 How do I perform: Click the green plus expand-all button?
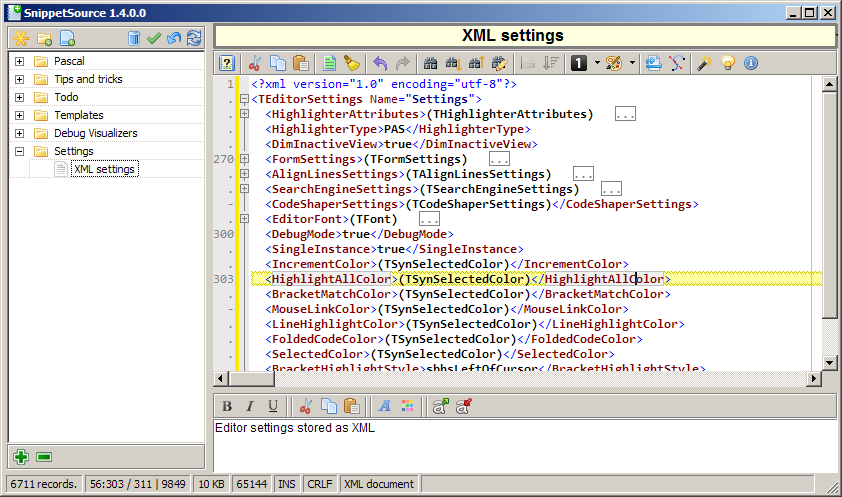[21, 457]
